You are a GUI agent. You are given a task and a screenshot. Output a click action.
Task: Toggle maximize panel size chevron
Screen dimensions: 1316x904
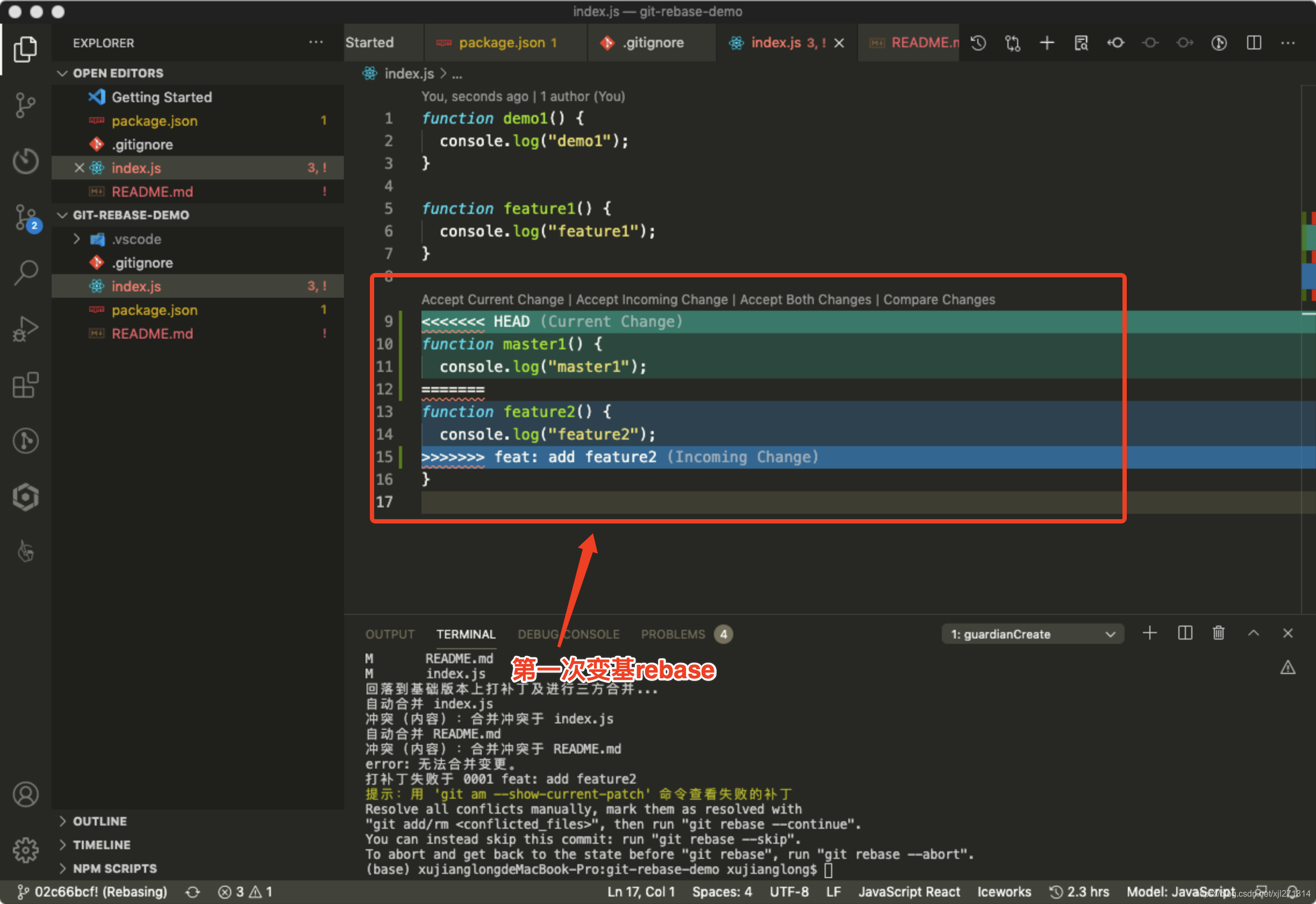(x=1253, y=633)
